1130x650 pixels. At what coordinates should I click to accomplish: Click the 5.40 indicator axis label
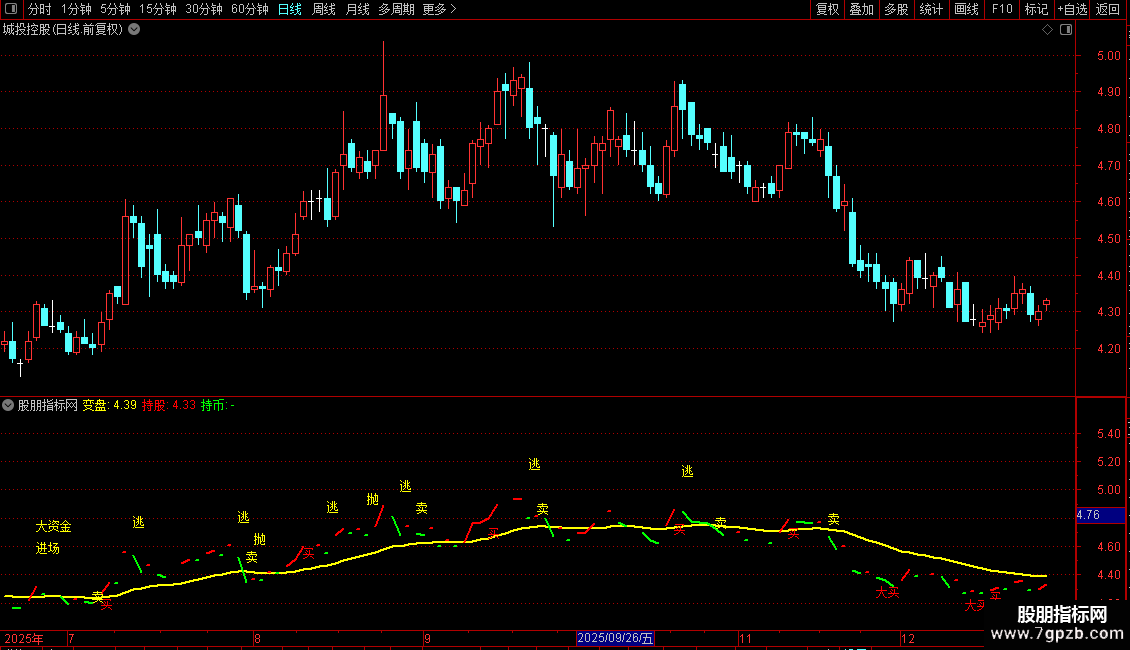1108,434
